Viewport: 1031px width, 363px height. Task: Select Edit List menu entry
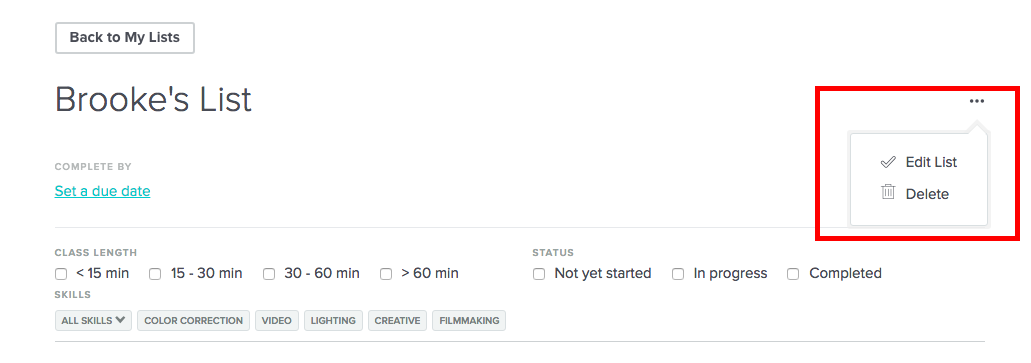point(931,162)
